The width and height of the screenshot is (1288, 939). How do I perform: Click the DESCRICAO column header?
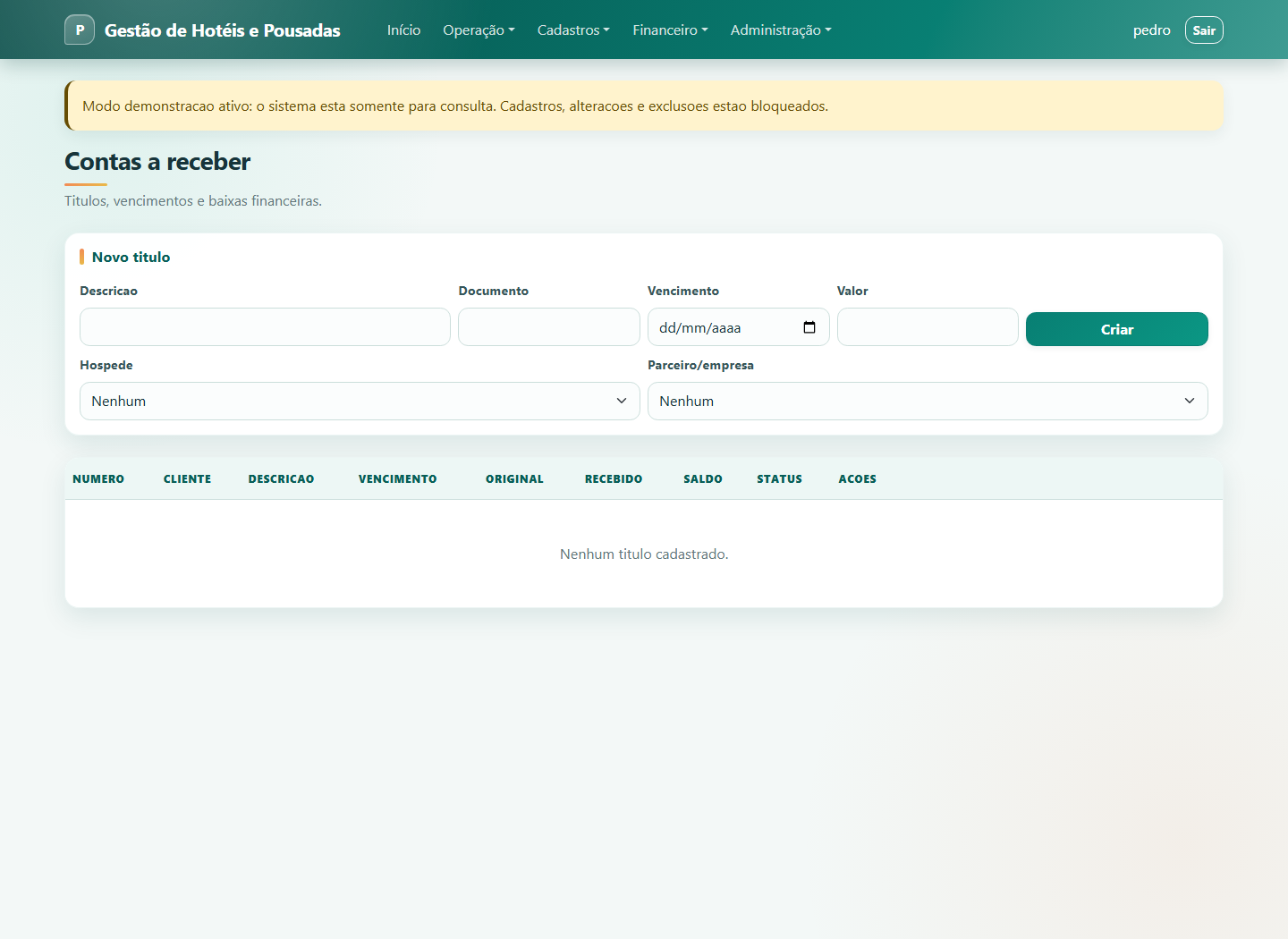click(281, 478)
